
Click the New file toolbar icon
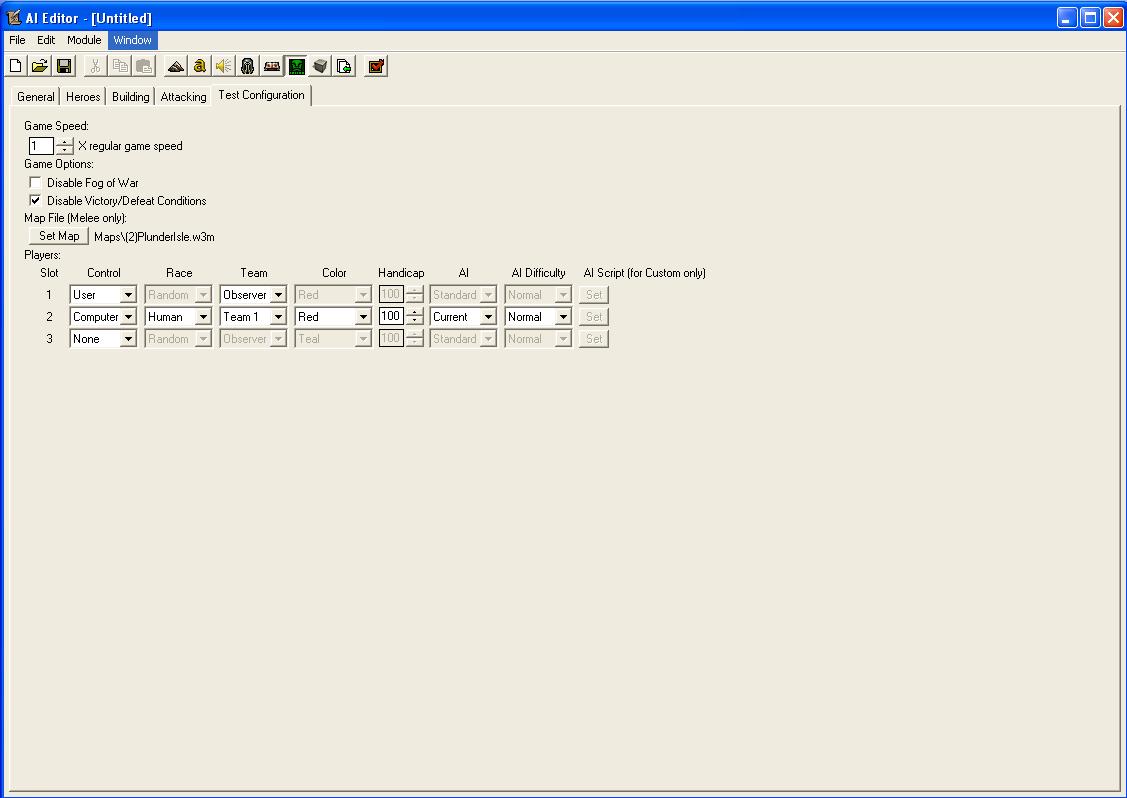coord(16,66)
